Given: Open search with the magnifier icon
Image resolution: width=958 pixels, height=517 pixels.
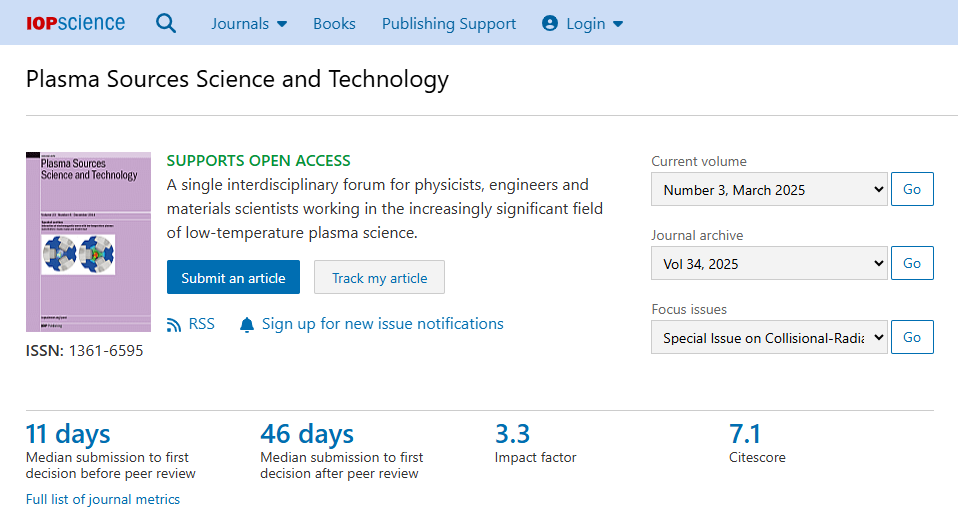Looking at the screenshot, I should (166, 23).
